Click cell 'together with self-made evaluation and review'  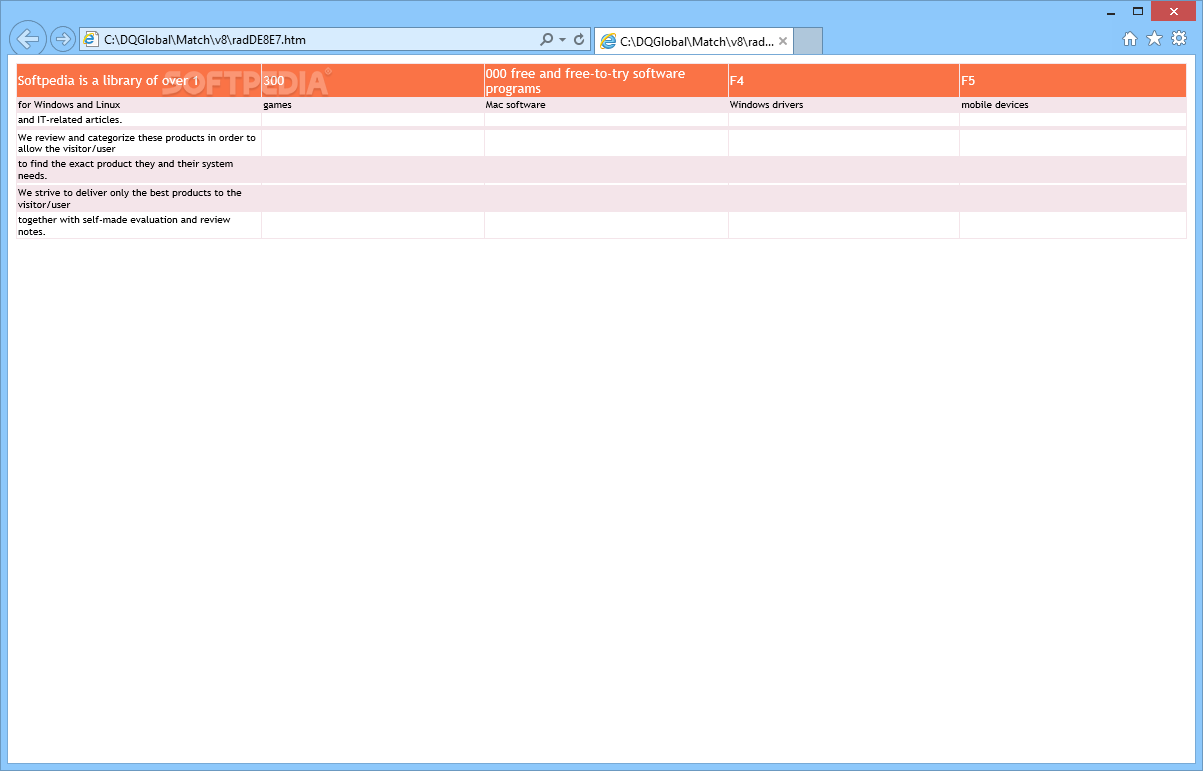pos(139,225)
